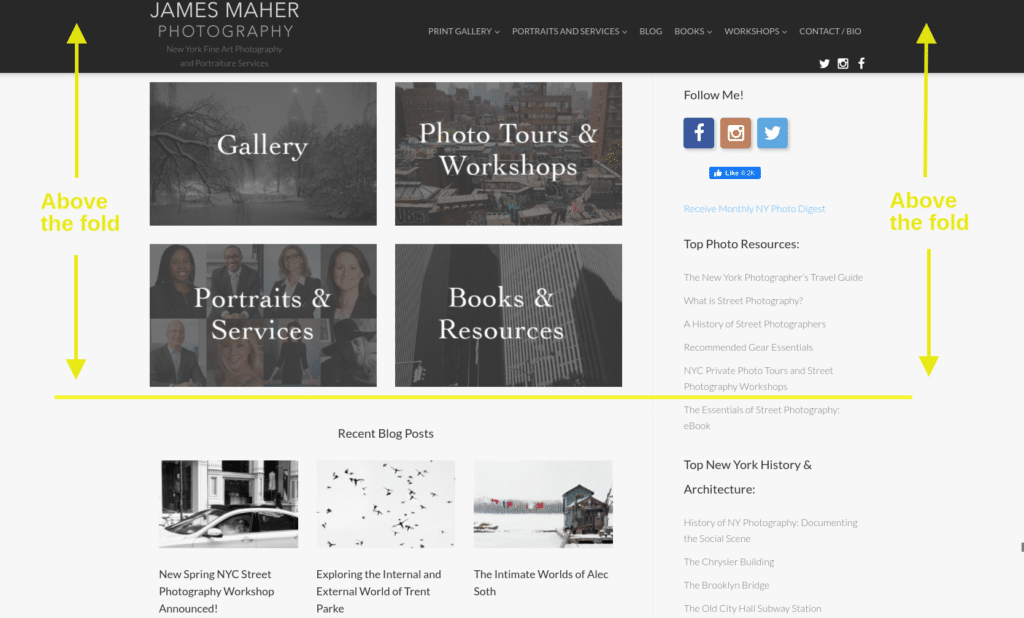Open the Photo Tours & Workshops tile

pos(508,154)
